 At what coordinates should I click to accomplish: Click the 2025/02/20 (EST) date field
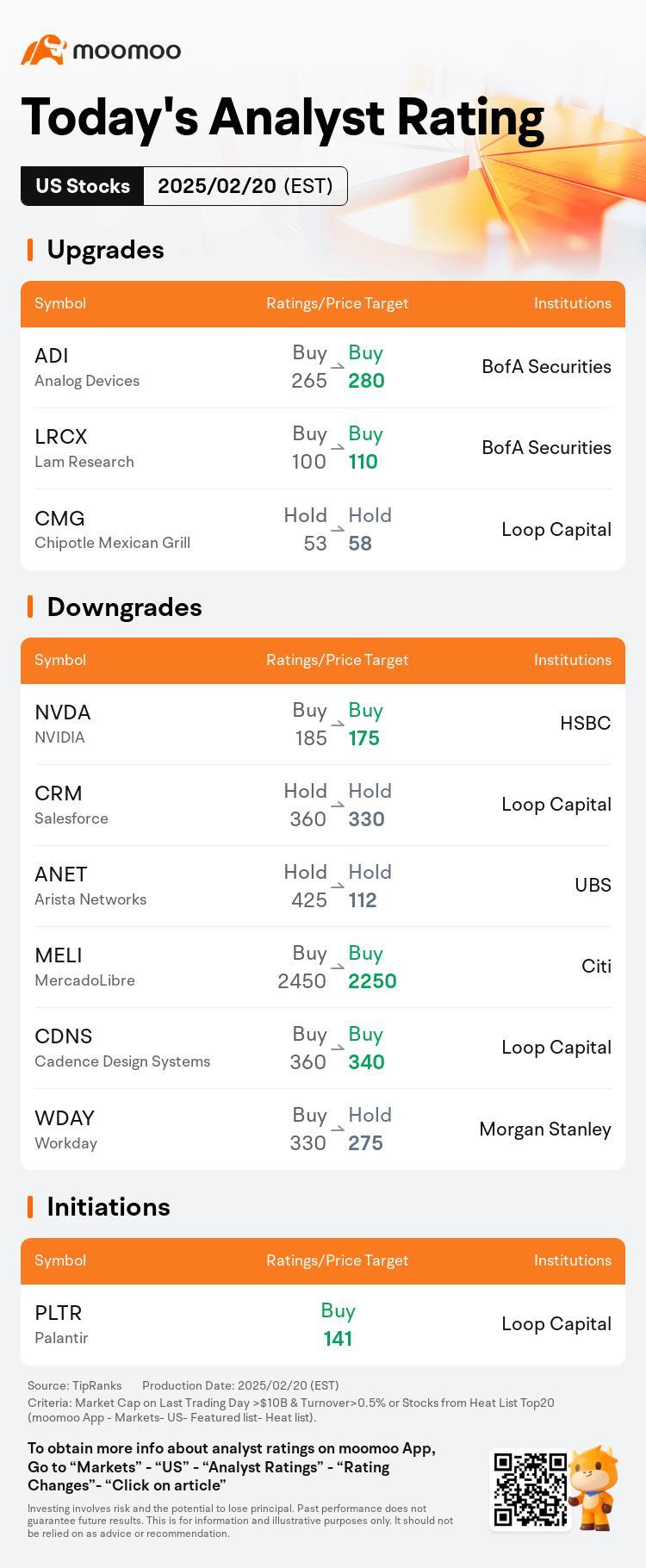click(x=245, y=186)
